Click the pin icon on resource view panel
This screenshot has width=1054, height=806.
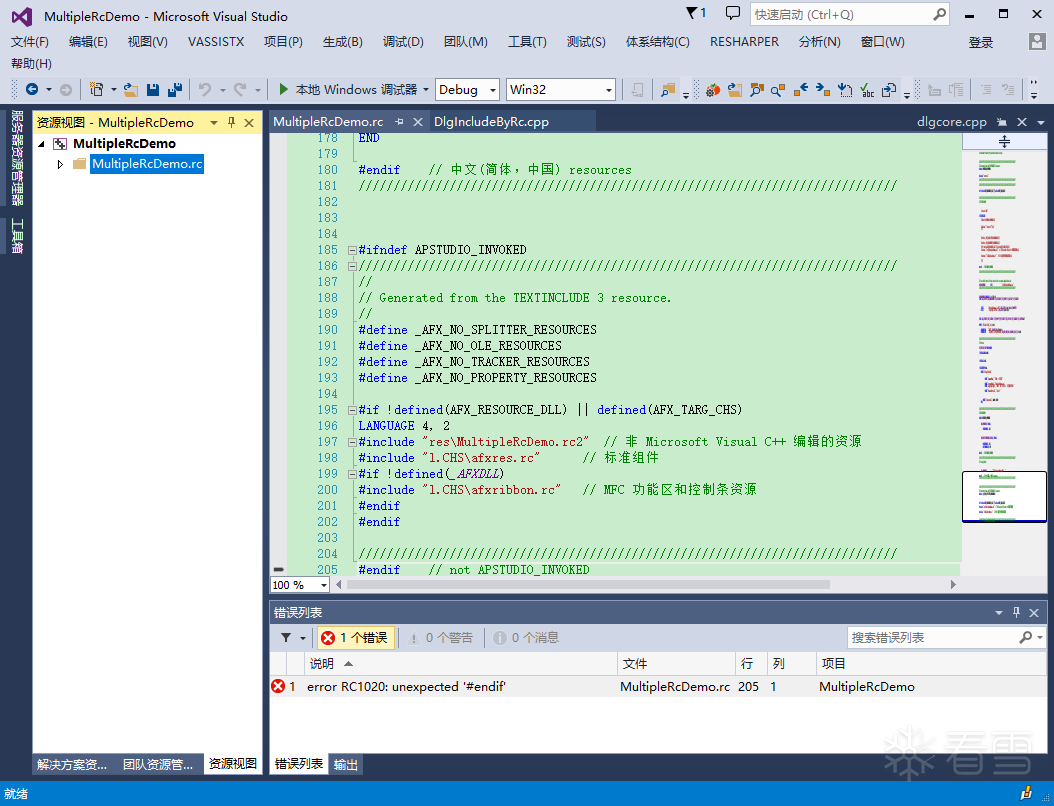point(231,122)
